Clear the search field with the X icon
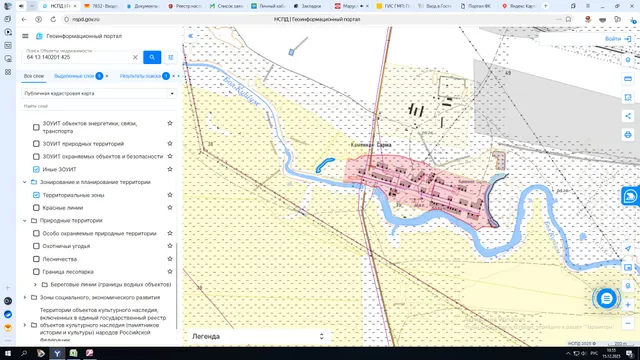This screenshot has width=640, height=360. (x=135, y=57)
